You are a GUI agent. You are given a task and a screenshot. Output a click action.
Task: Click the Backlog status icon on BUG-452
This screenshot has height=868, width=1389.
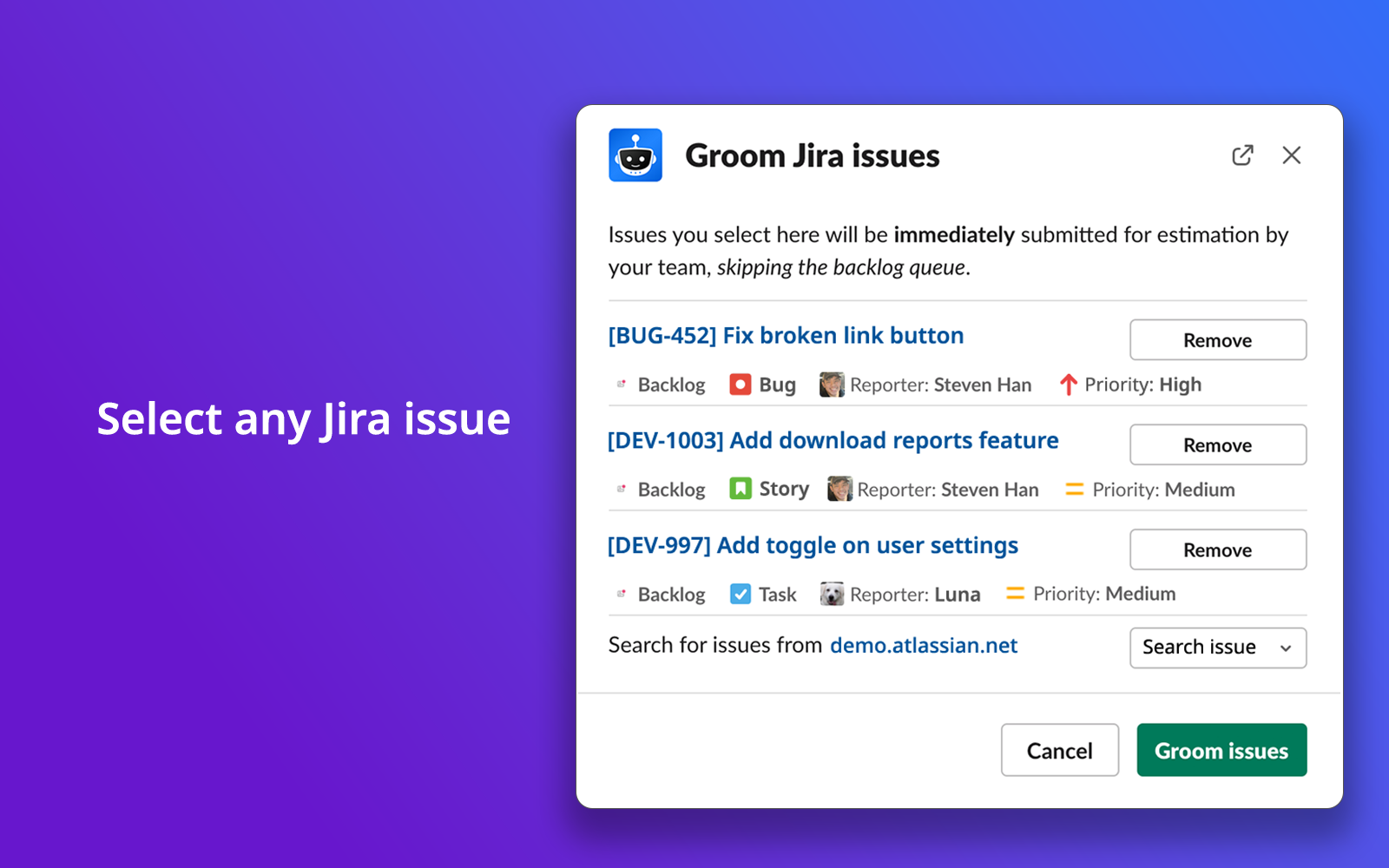coord(622,384)
